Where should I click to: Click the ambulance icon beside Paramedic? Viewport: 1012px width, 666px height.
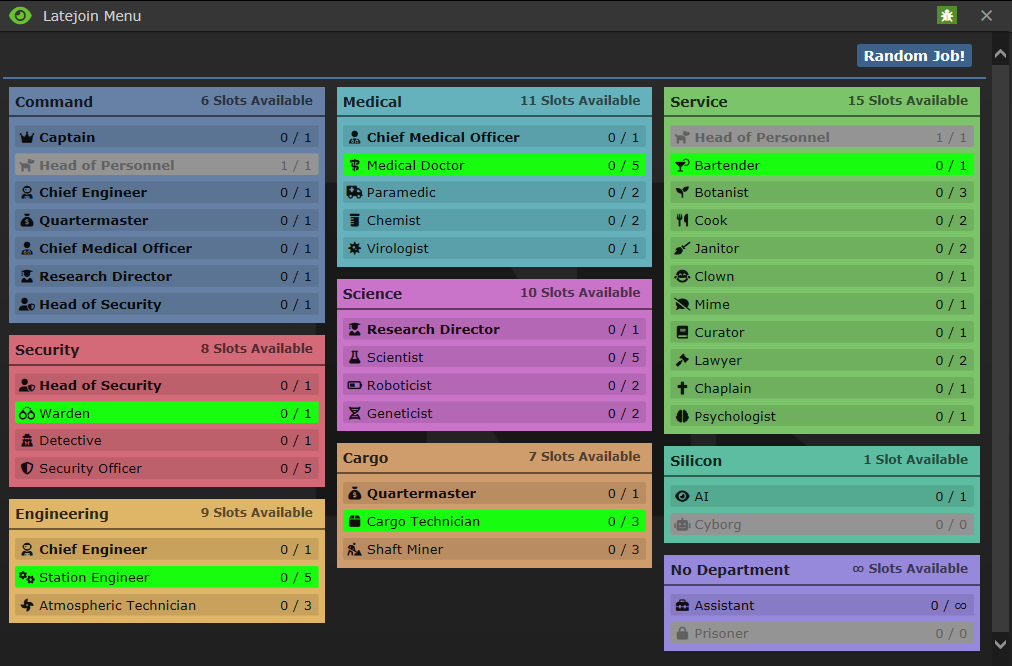coord(354,192)
